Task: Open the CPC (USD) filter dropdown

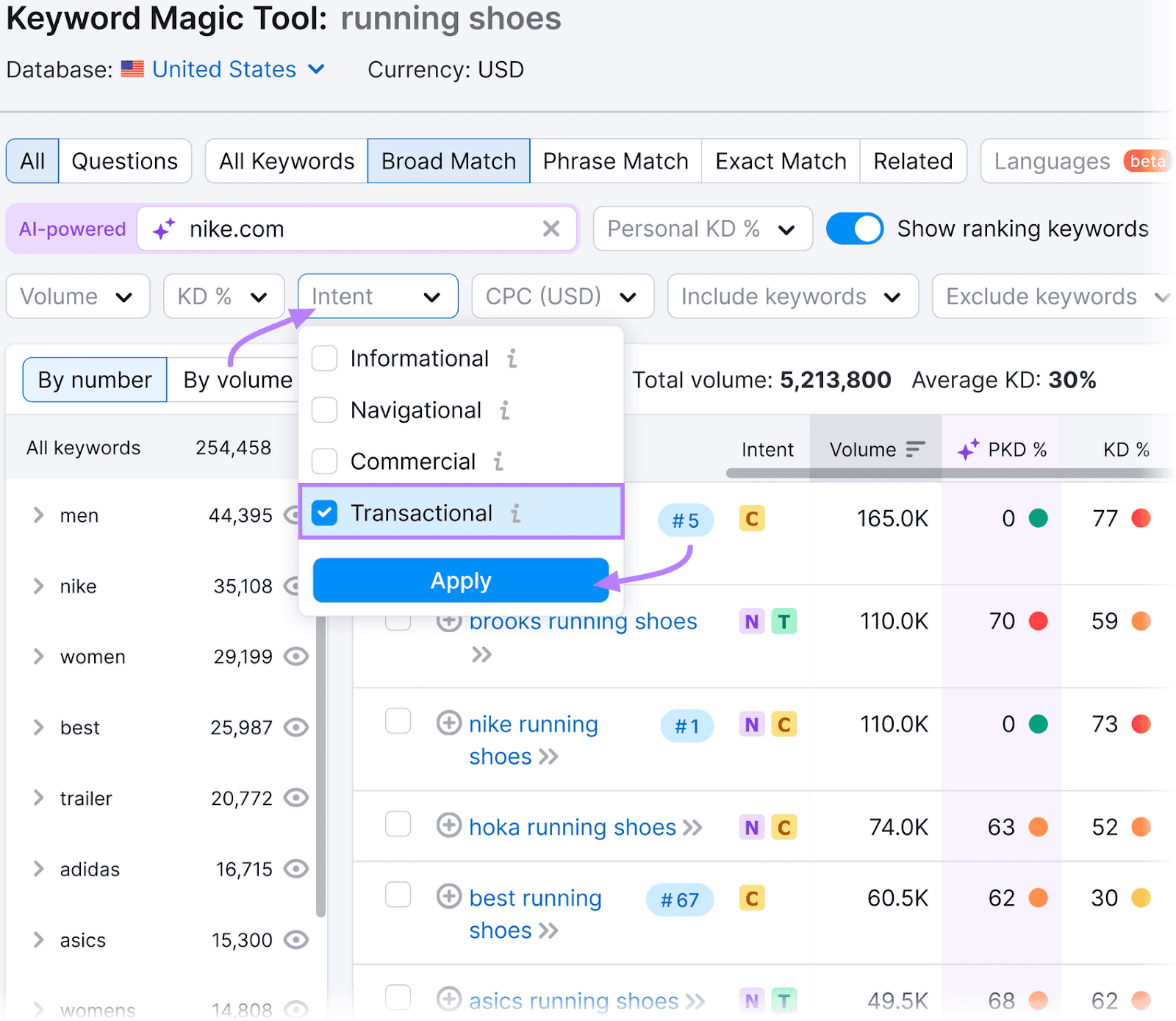Action: coord(562,296)
